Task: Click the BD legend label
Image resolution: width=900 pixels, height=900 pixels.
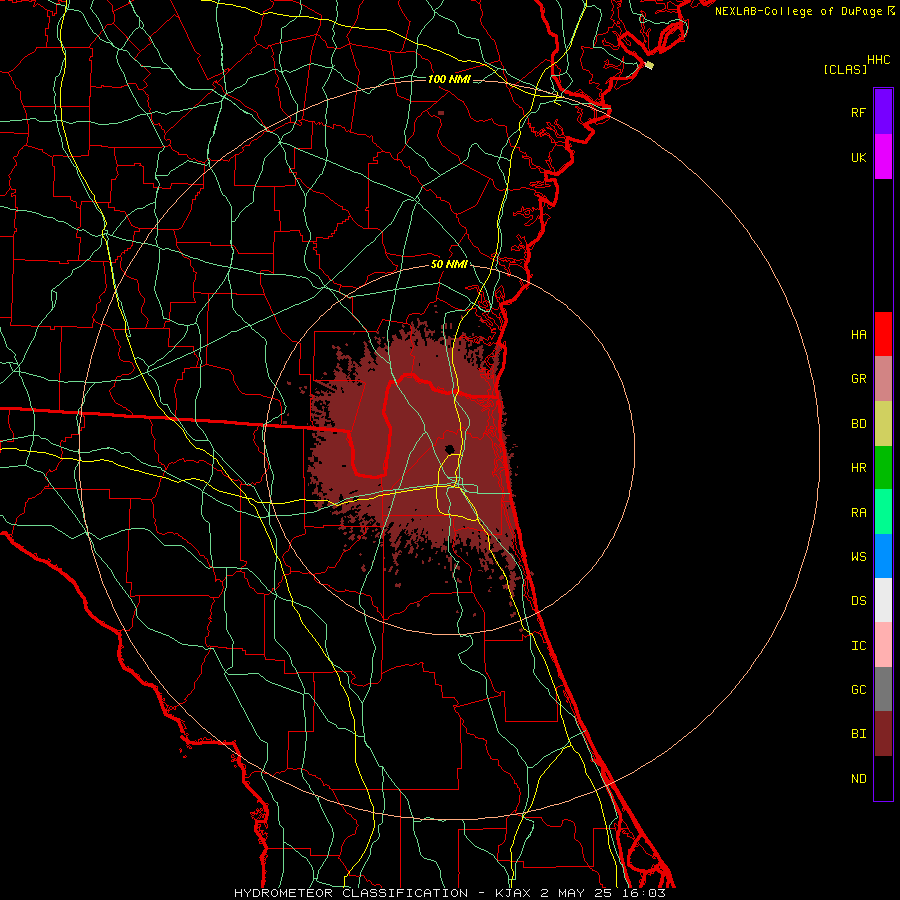Action: click(x=858, y=424)
